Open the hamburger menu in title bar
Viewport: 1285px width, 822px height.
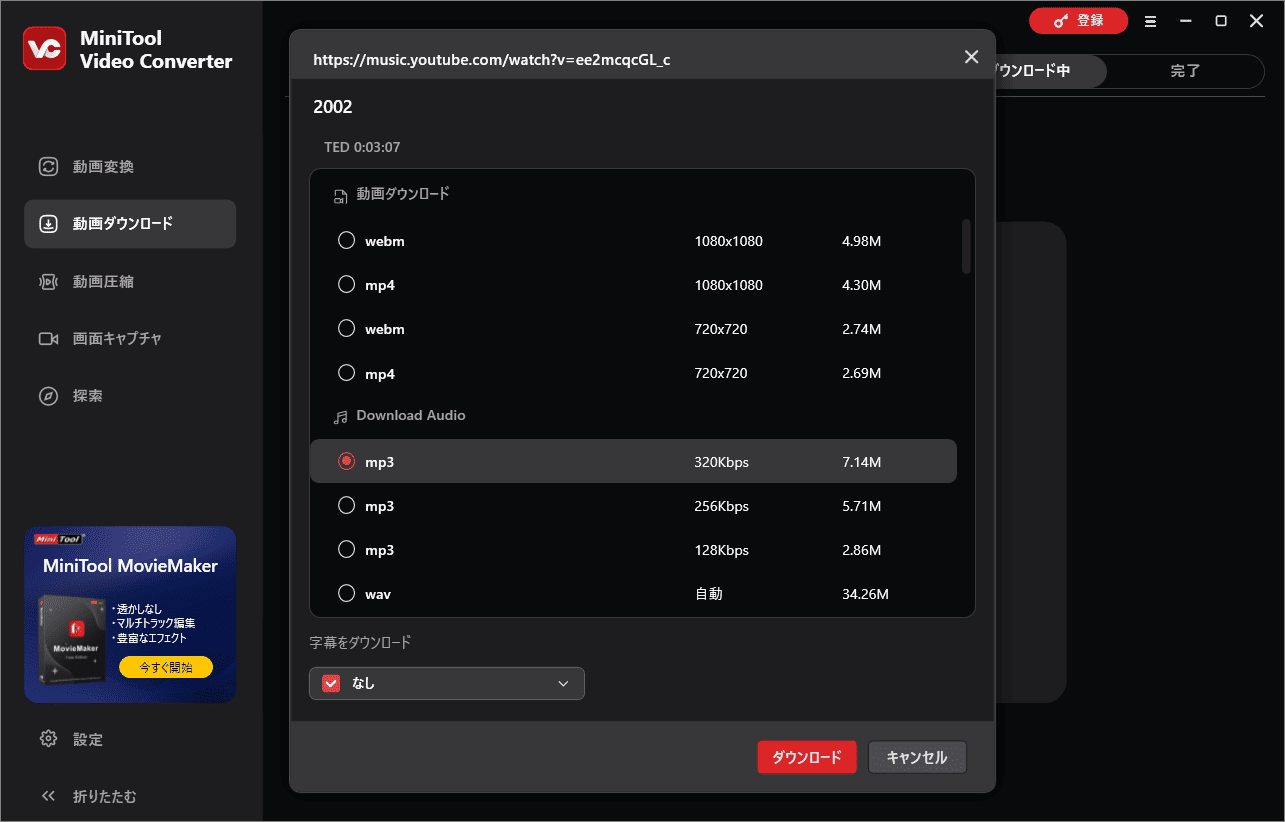tap(1151, 21)
